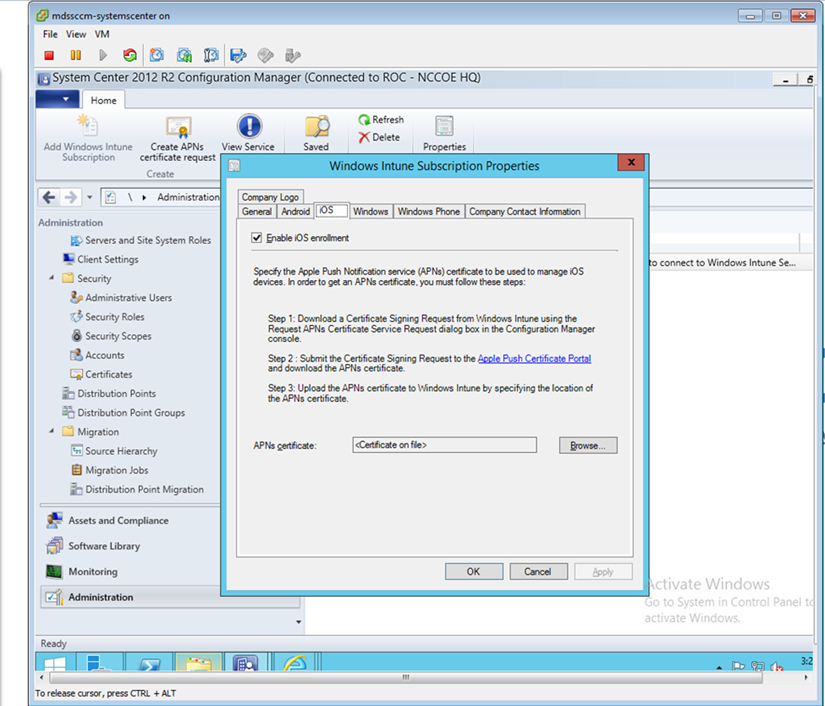
Task: Click the red-green Reset VM icon
Action: click(129, 55)
